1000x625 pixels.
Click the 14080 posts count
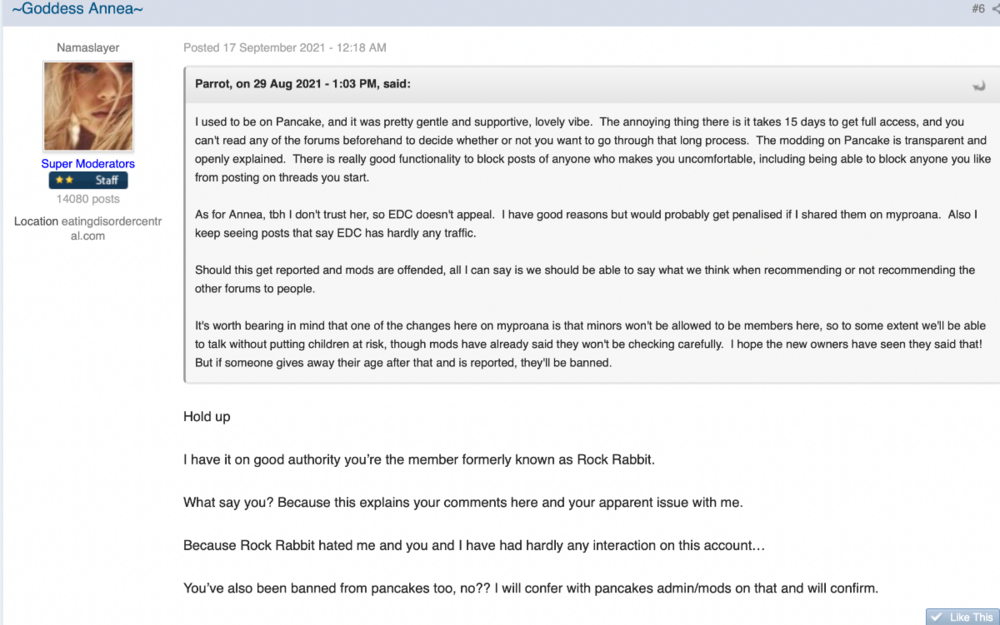tap(88, 199)
